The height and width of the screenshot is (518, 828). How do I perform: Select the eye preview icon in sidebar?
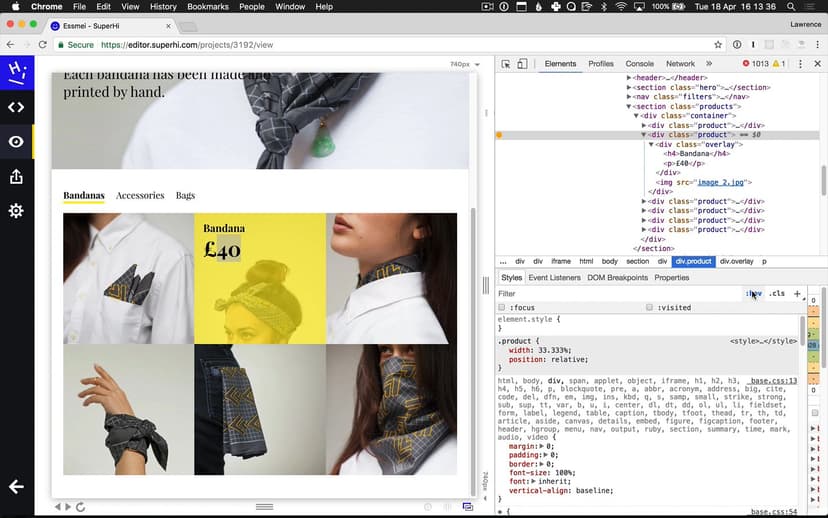[16, 142]
